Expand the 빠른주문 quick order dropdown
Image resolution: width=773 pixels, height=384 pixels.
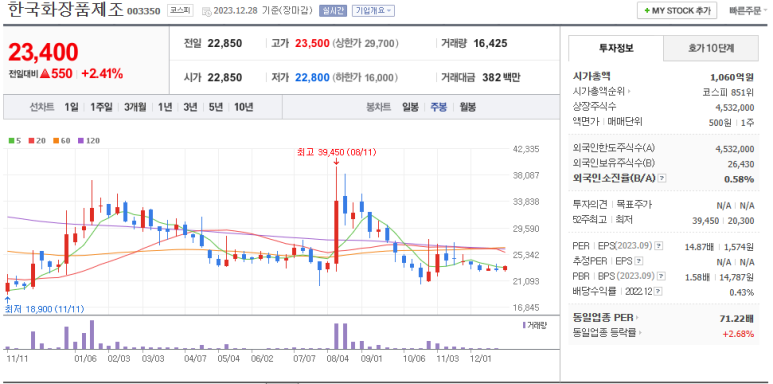747,10
